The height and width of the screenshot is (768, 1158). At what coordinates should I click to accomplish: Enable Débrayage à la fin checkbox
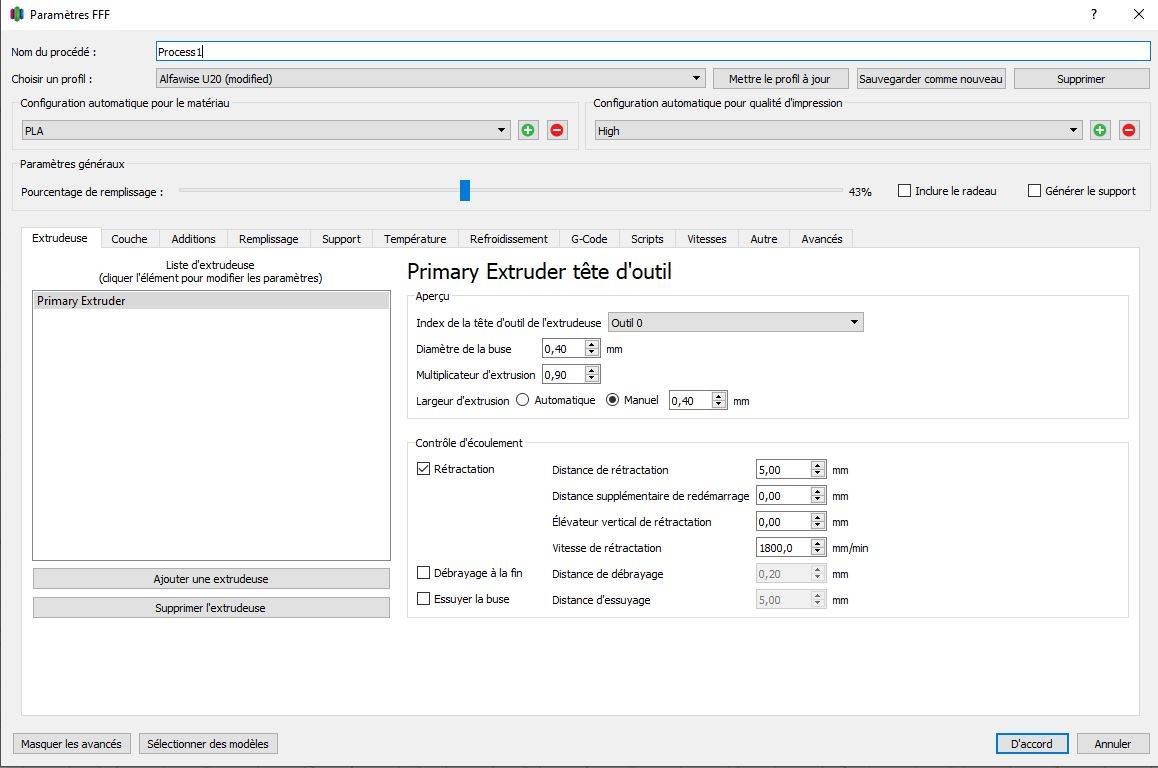pyautogui.click(x=423, y=572)
